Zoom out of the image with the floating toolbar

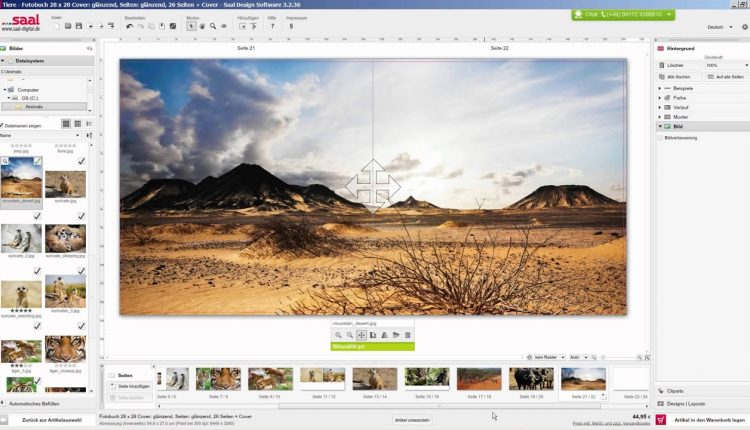350,335
